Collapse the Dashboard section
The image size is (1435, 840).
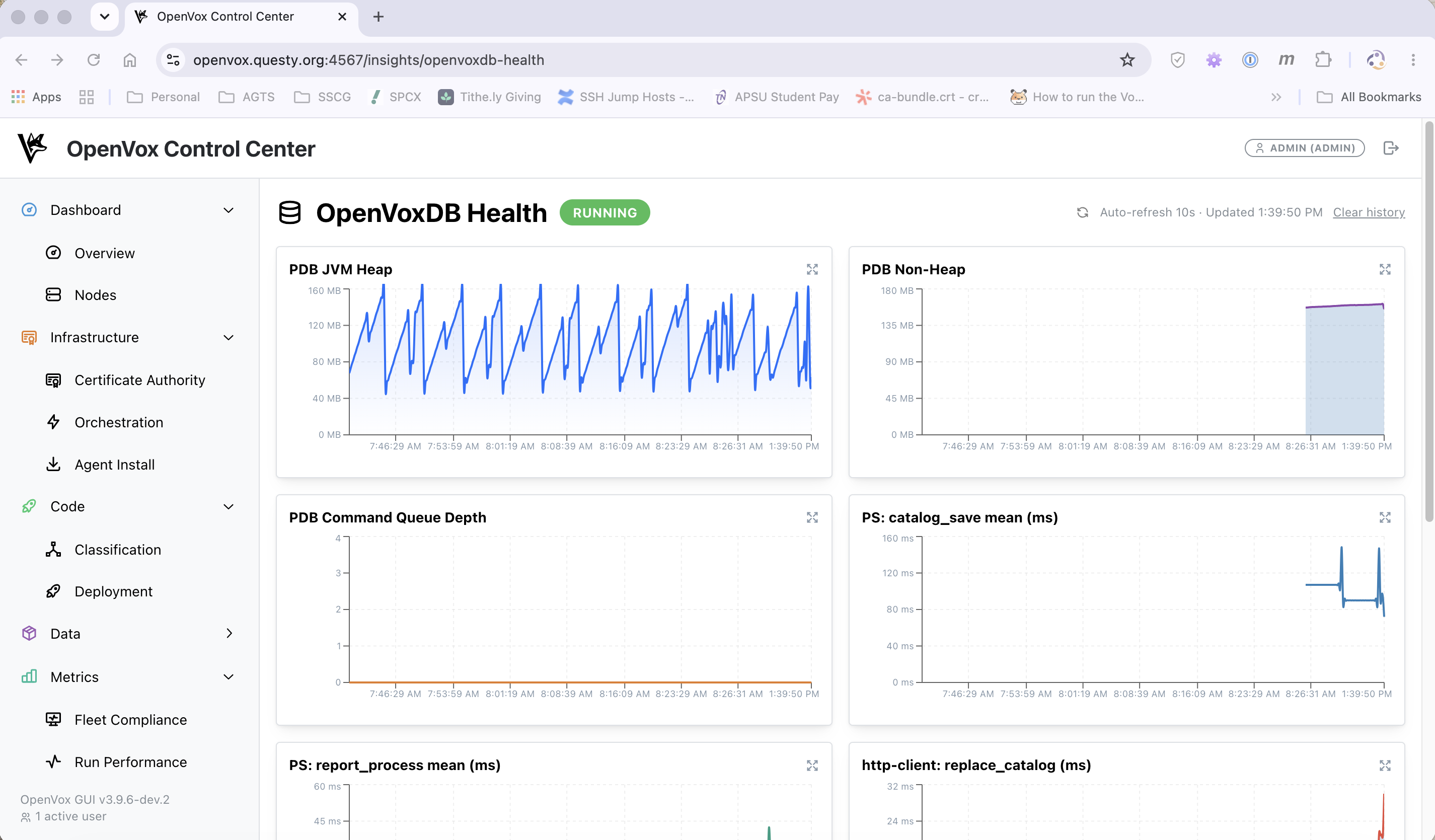tap(229, 210)
